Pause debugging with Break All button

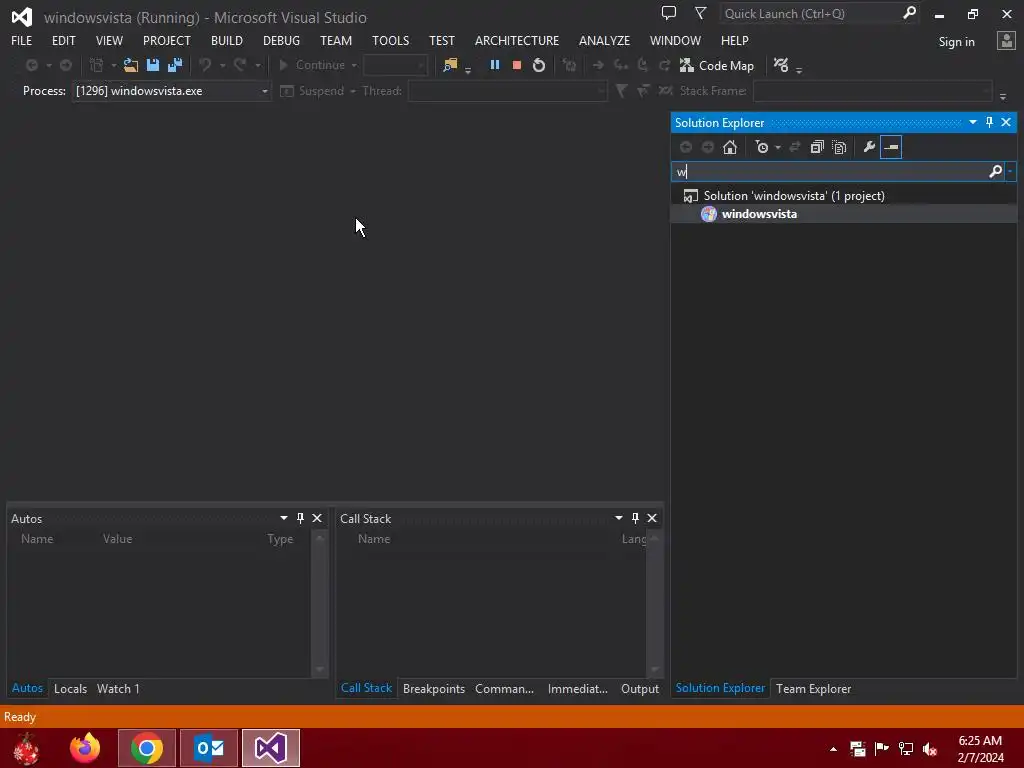pyautogui.click(x=494, y=65)
